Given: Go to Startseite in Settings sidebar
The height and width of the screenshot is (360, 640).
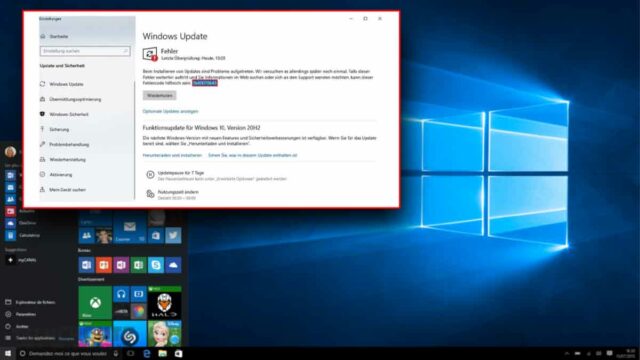Looking at the screenshot, I should (59, 36).
